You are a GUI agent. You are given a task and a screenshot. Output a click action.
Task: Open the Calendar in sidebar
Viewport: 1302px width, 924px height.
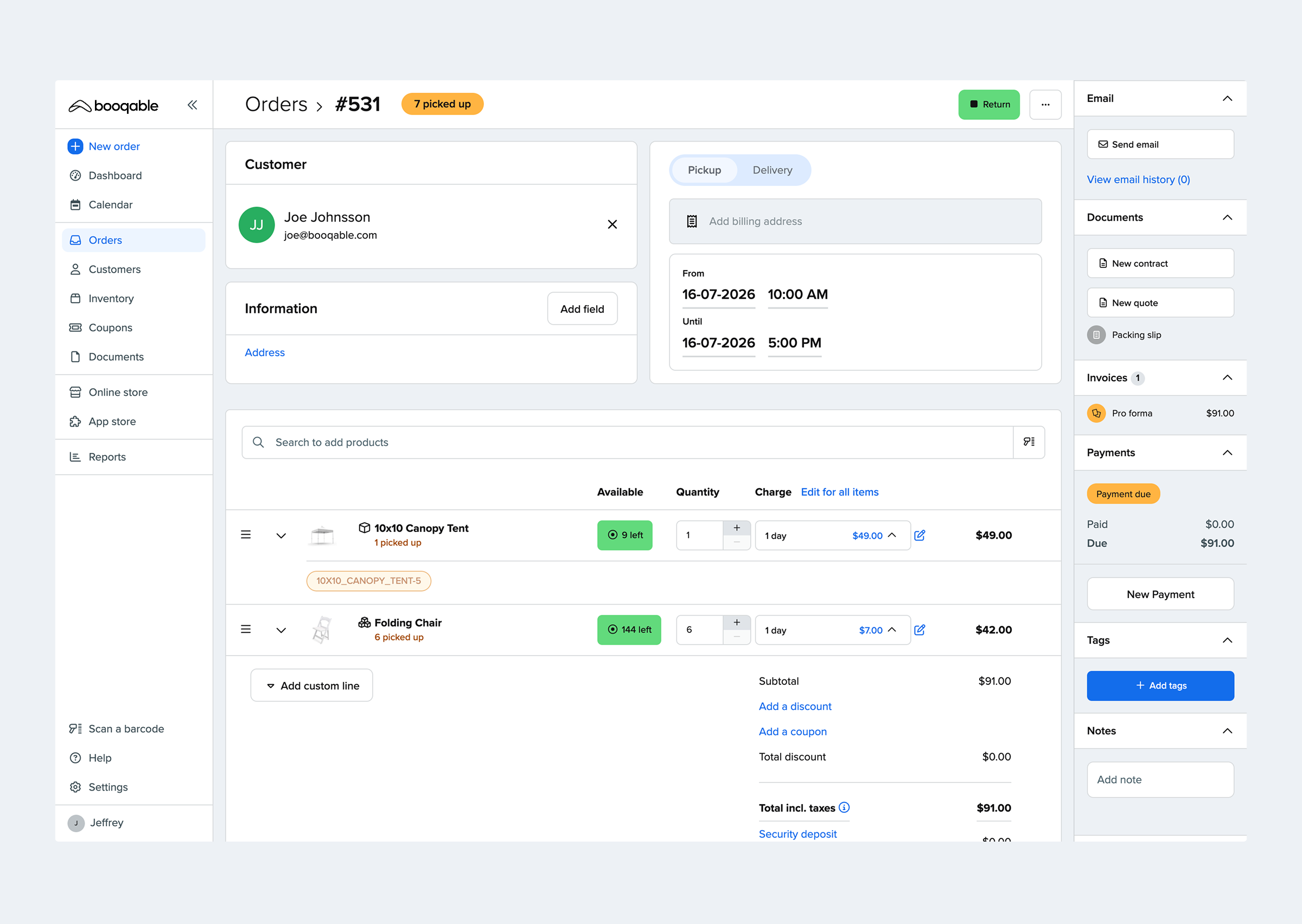coord(101,205)
